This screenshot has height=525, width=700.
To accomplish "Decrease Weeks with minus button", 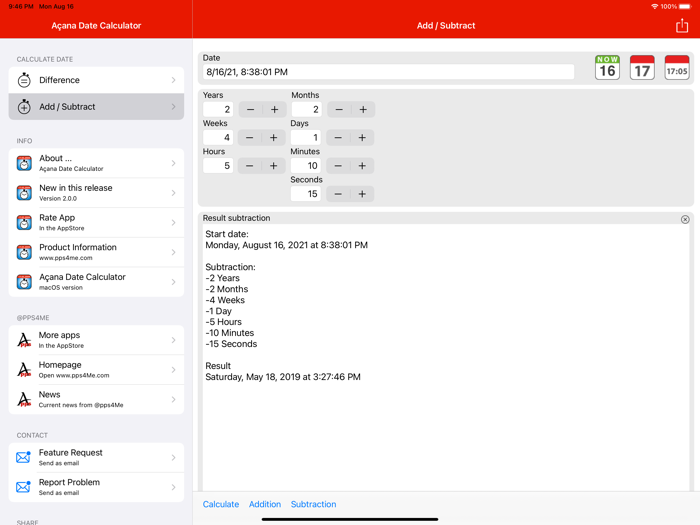I will tap(250, 138).
